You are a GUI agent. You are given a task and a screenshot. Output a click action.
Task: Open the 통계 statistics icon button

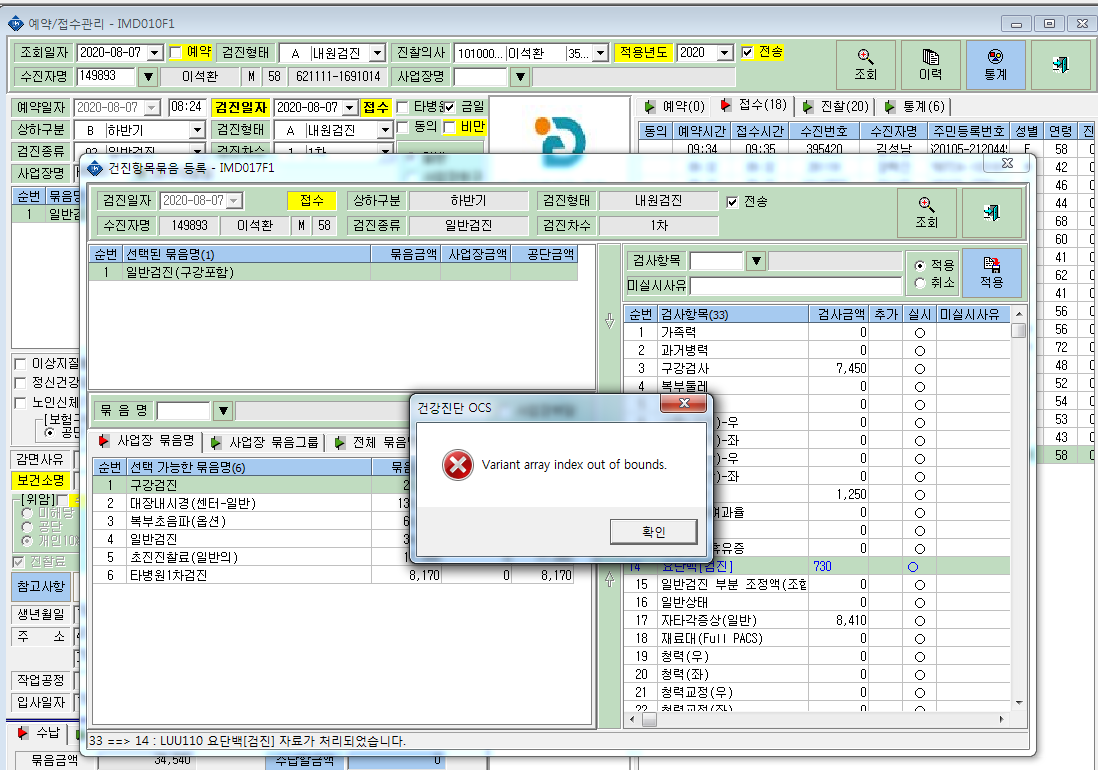[995, 64]
